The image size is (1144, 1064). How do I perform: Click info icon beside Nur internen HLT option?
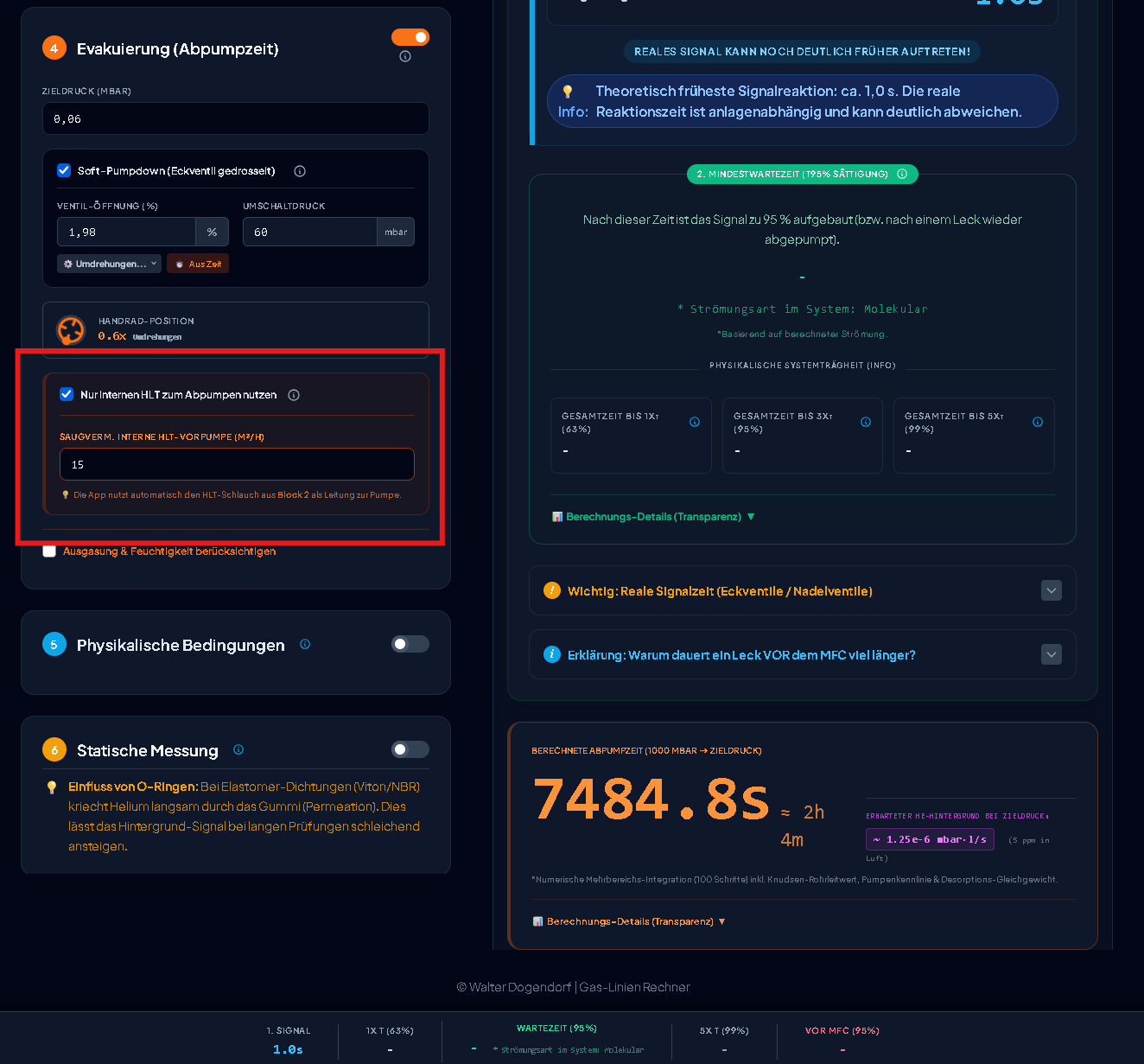coord(294,395)
